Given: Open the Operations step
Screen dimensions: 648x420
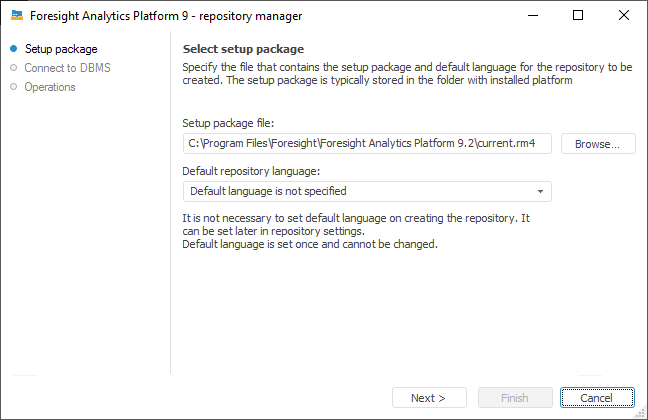Looking at the screenshot, I should coord(50,87).
